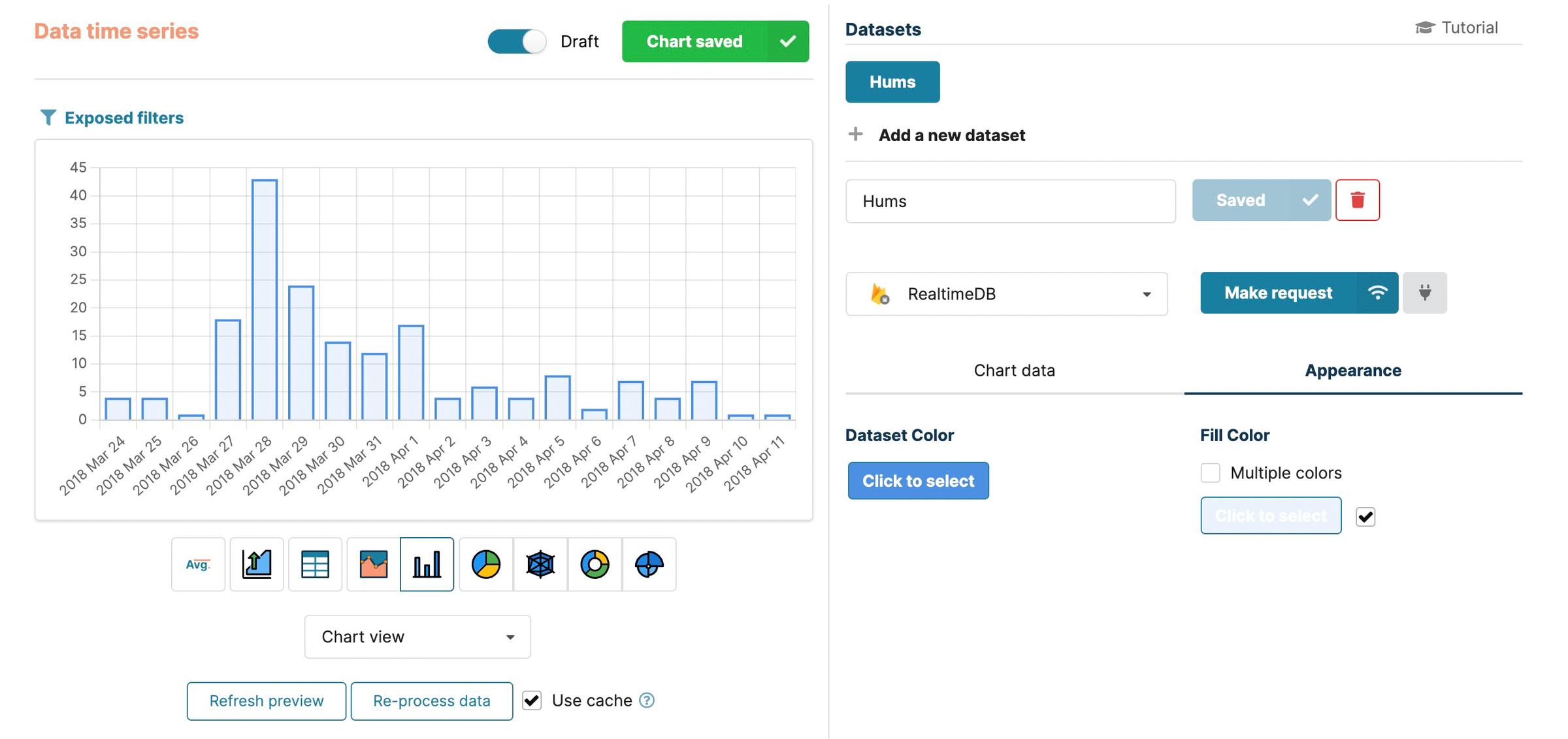Screen dimensions: 1568x739
Task: Click the Refresh preview button
Action: coord(266,700)
